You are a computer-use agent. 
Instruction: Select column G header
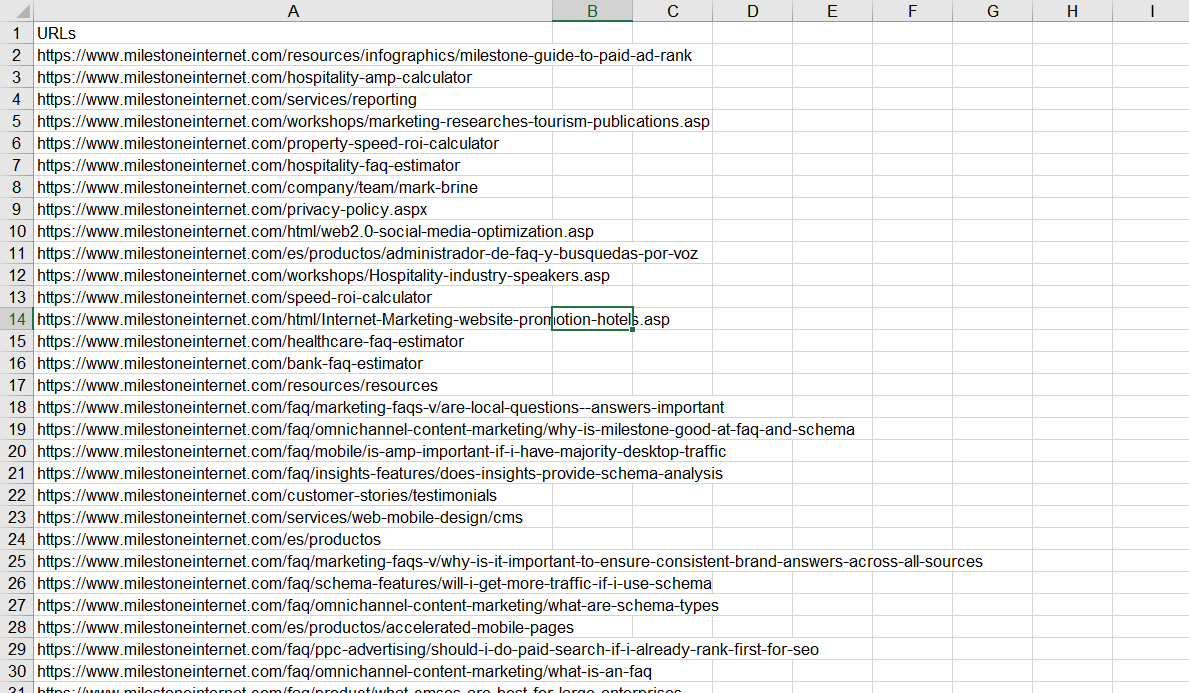point(993,11)
